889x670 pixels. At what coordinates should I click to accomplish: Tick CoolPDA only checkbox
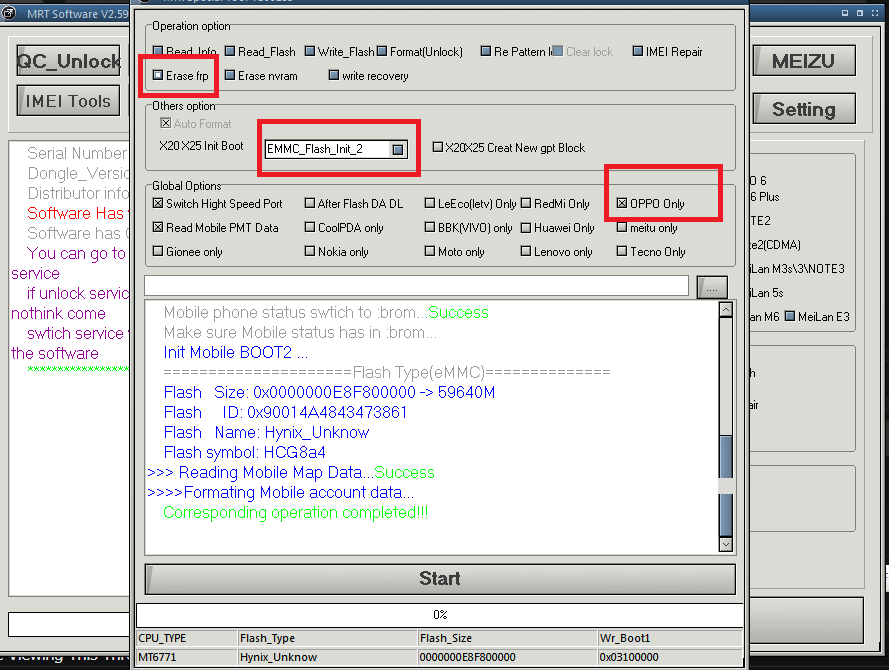point(310,227)
